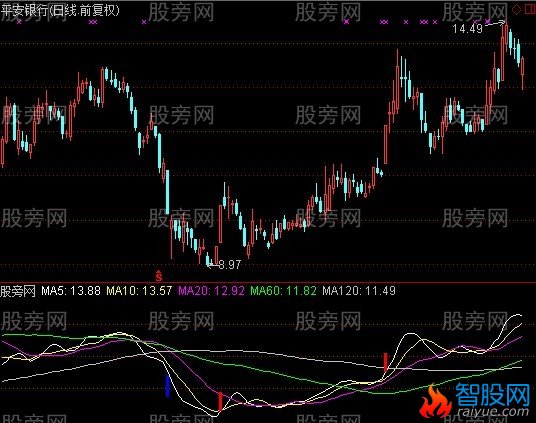Viewport: 536px width, 423px height.
Task: Click the MA5: 13.88 indicator label
Action: [x=71, y=291]
